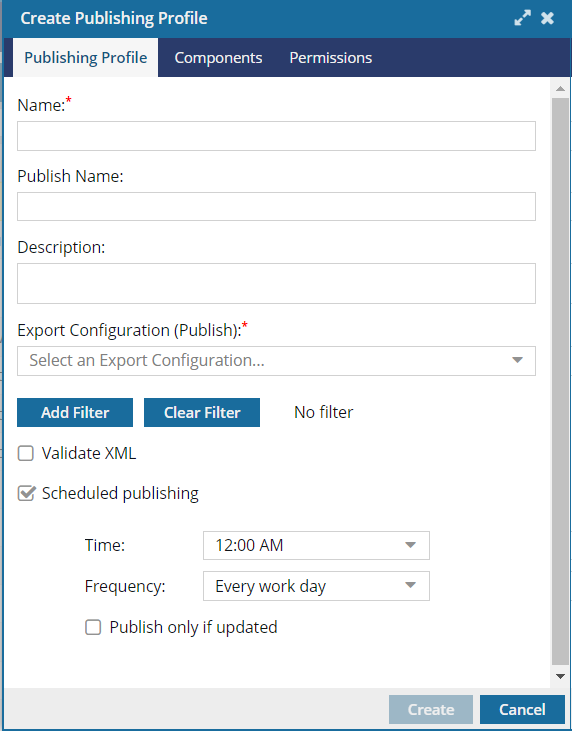
Task: Click the vertical scrollbar thumb
Action: pos(560,381)
